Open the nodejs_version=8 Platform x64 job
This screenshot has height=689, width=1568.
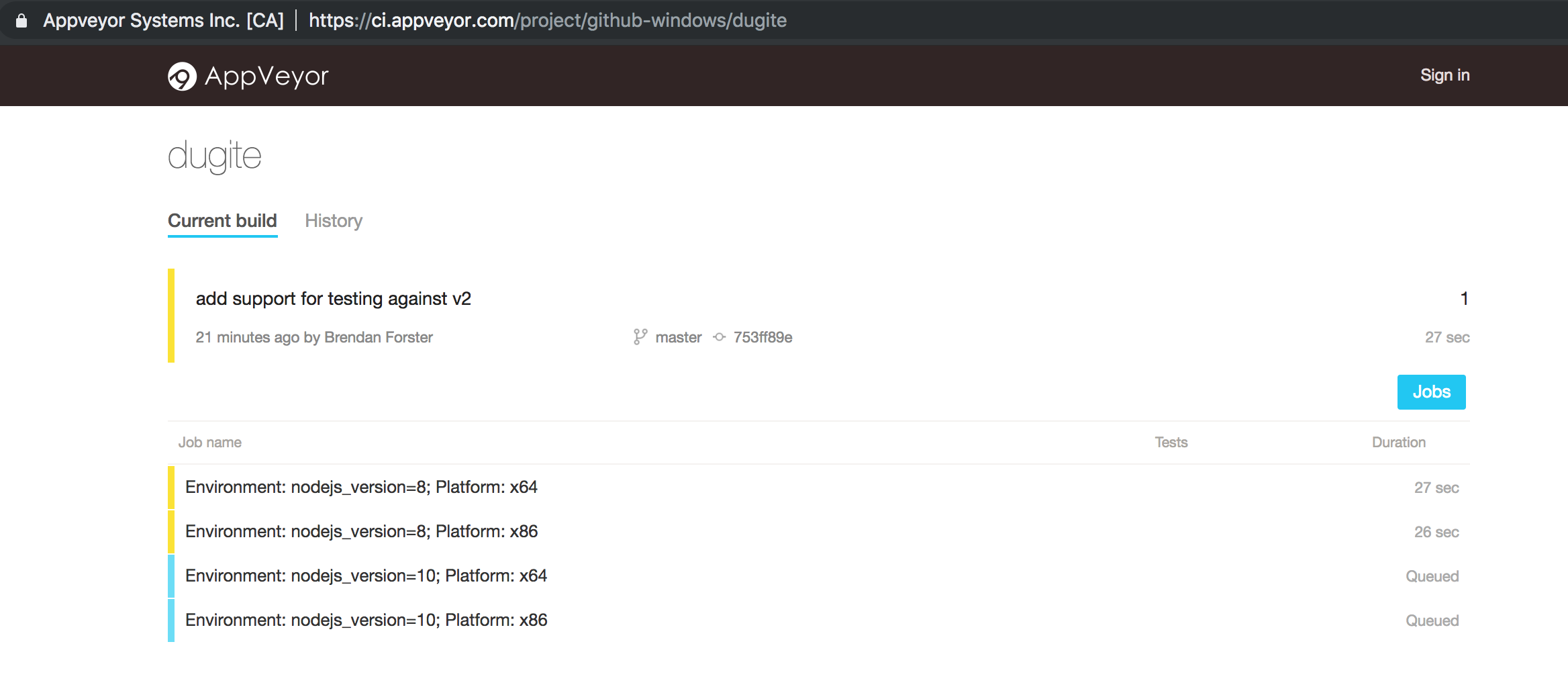pyautogui.click(x=361, y=487)
